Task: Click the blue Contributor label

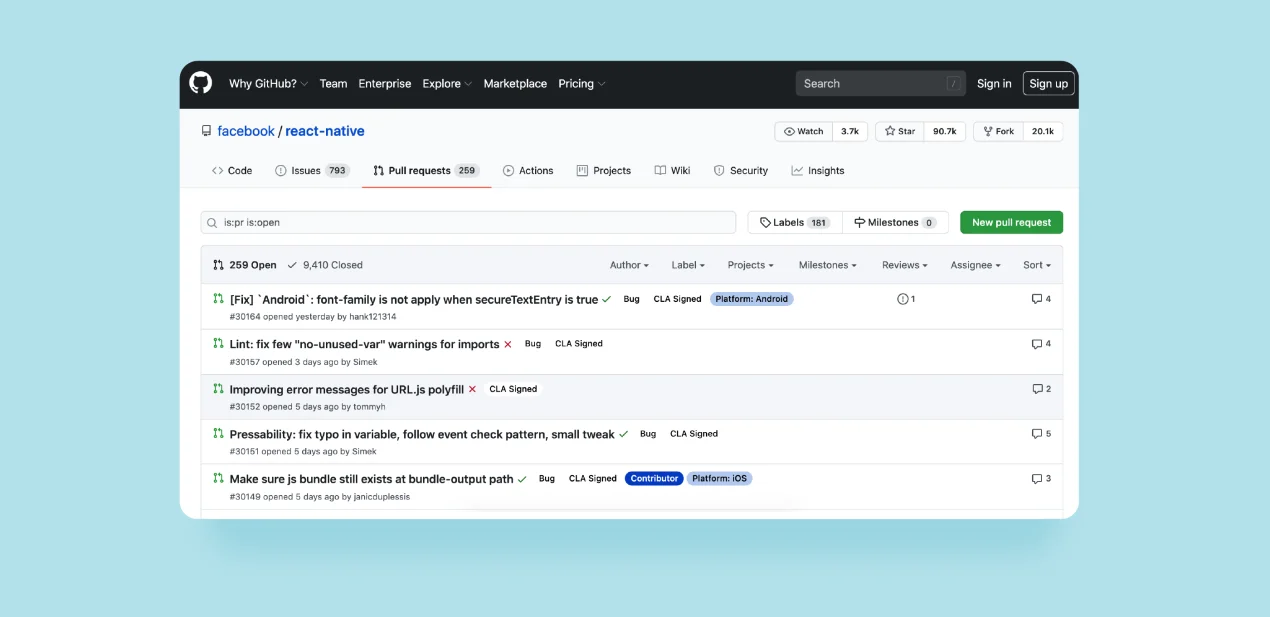Action: pyautogui.click(x=654, y=479)
